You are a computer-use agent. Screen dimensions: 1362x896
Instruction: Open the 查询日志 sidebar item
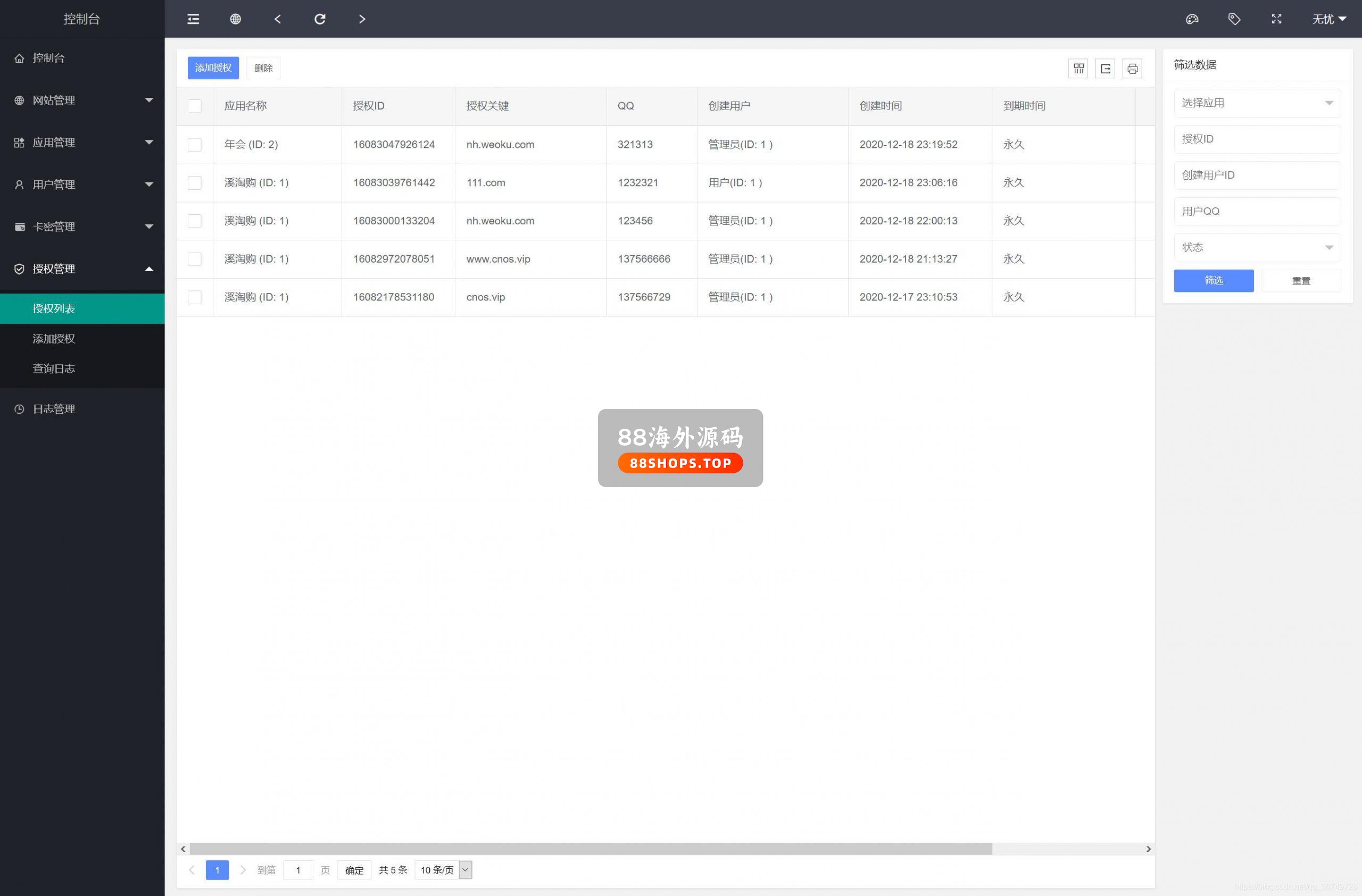pos(54,368)
